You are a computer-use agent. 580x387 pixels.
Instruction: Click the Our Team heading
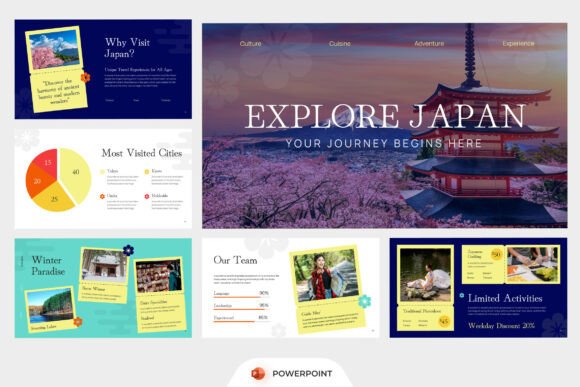click(235, 260)
